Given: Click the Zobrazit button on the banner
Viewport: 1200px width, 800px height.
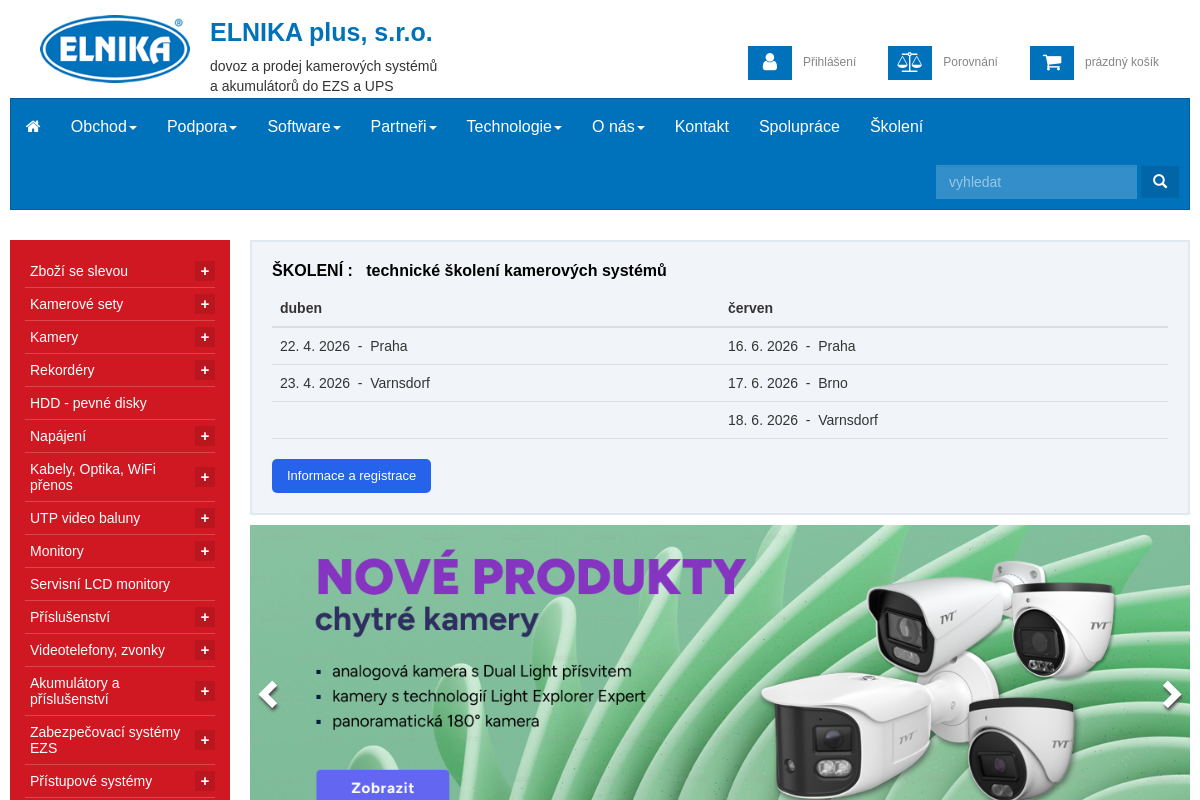Looking at the screenshot, I should (x=382, y=788).
